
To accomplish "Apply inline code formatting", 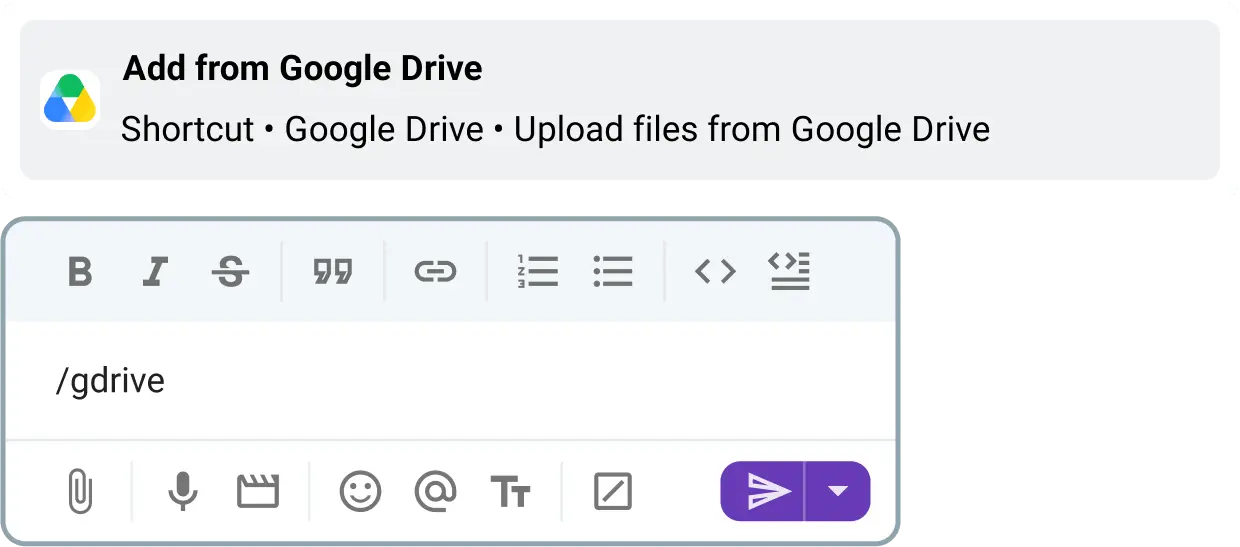I will pos(715,271).
